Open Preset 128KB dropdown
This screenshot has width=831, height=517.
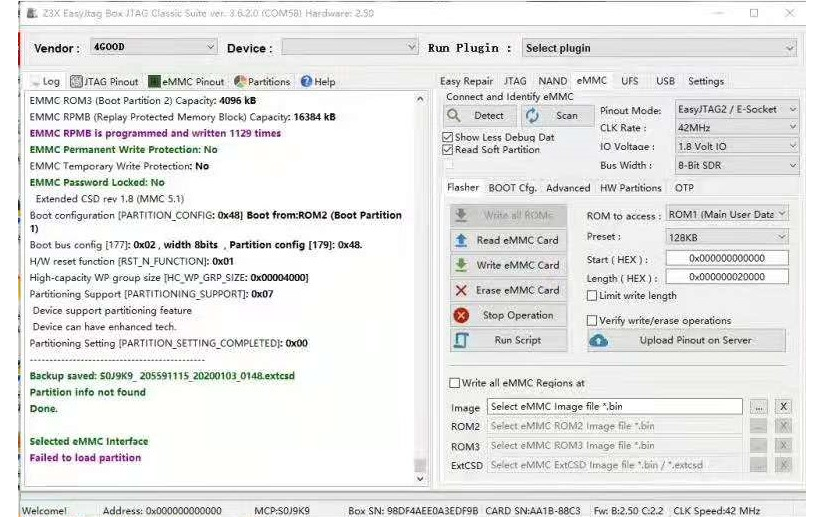click(727, 237)
